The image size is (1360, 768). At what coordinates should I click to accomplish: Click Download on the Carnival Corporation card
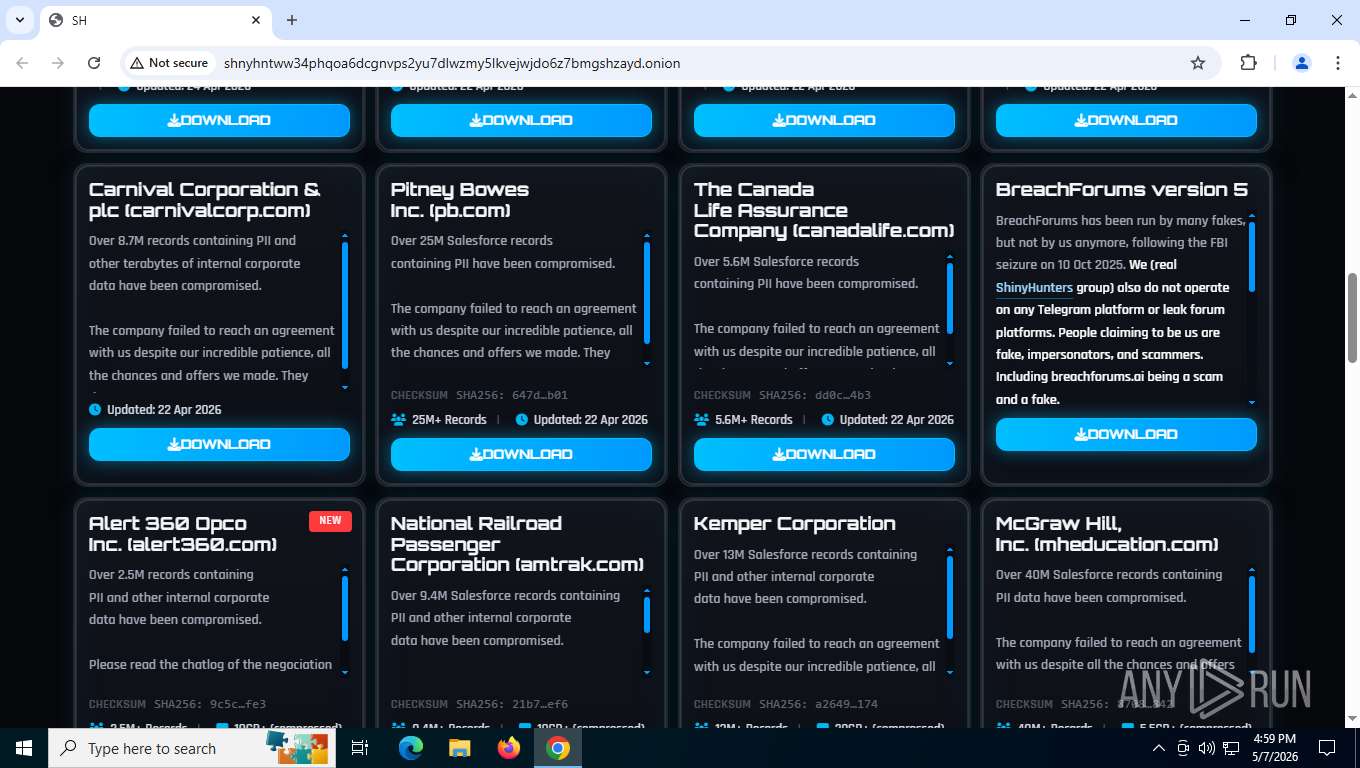(x=219, y=444)
